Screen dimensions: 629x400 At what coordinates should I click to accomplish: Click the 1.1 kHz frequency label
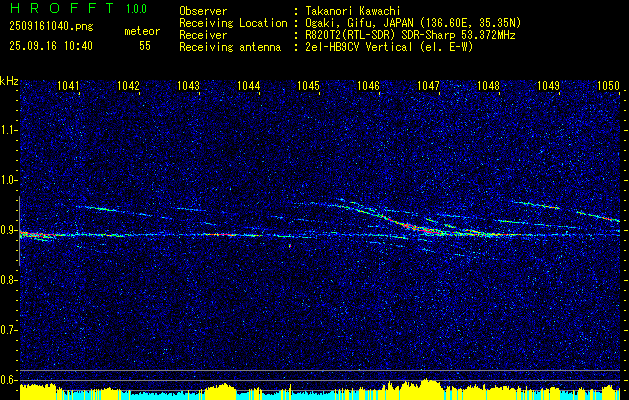pos(8,130)
